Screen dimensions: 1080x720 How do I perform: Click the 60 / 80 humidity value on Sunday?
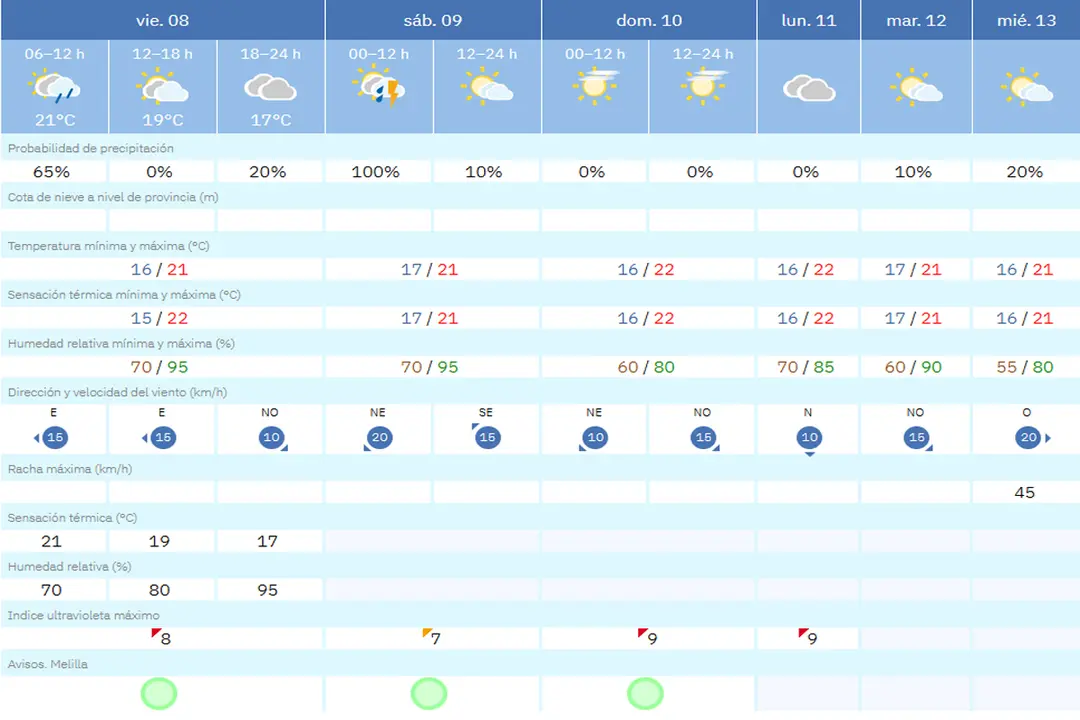[646, 367]
